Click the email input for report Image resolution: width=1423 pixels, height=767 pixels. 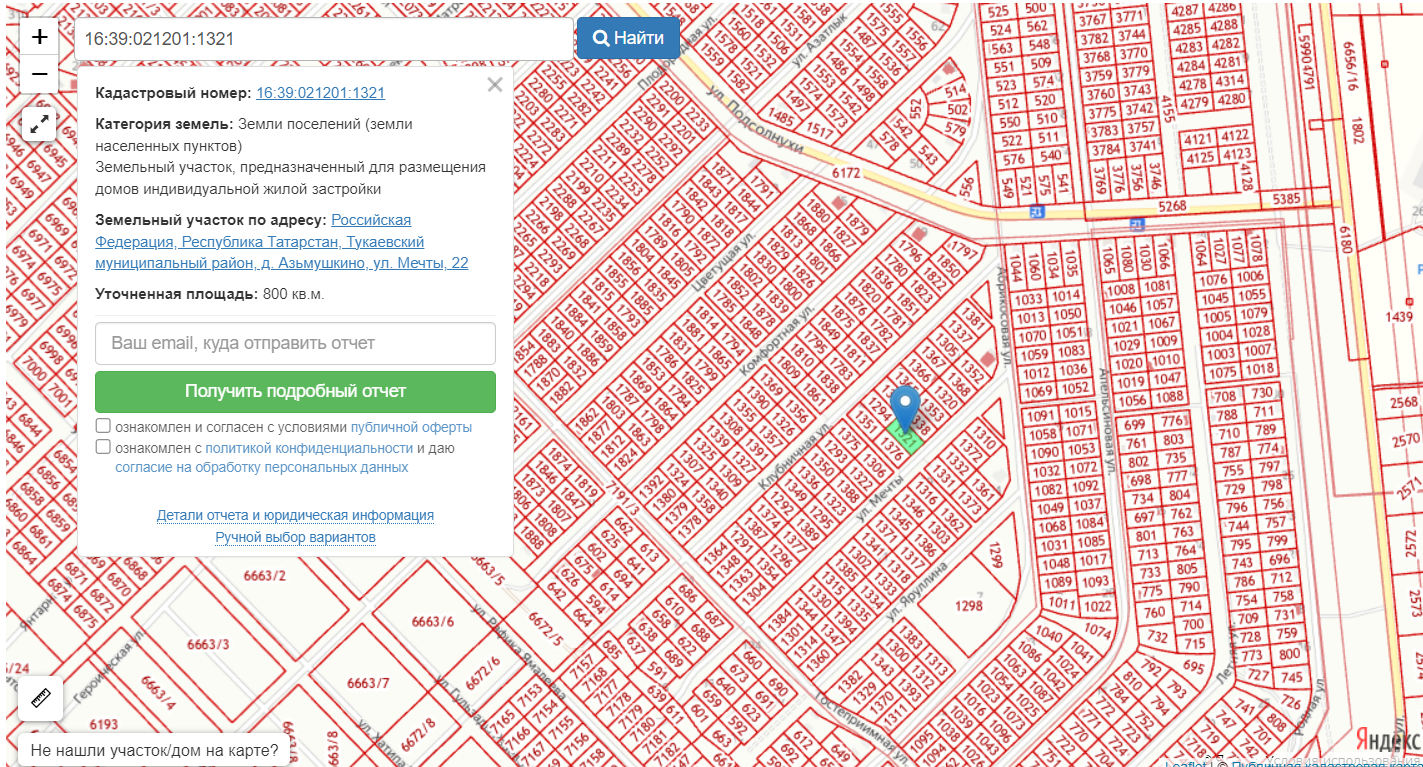[x=295, y=343]
